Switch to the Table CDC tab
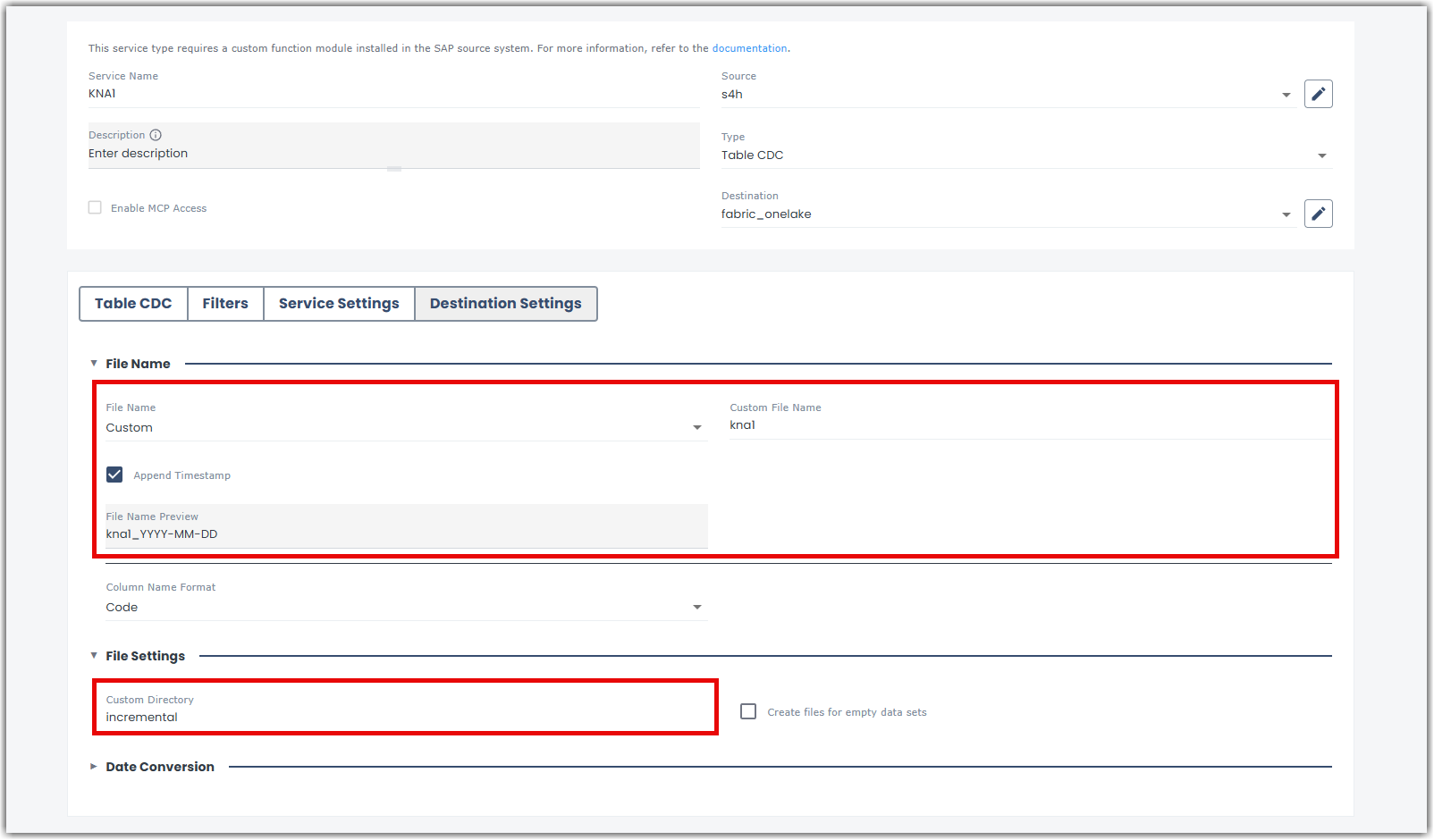The width and height of the screenshot is (1434, 840). pyautogui.click(x=133, y=304)
